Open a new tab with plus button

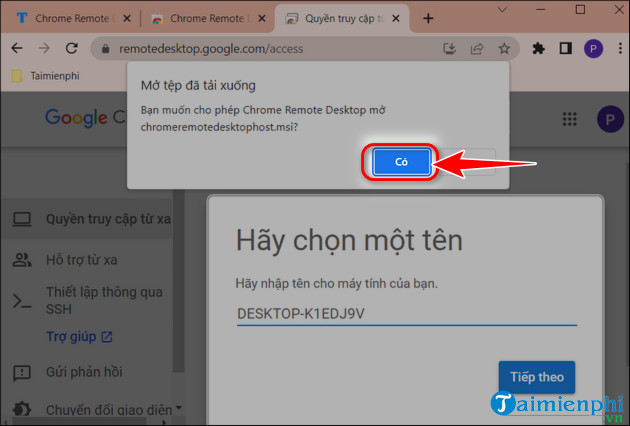[x=428, y=18]
